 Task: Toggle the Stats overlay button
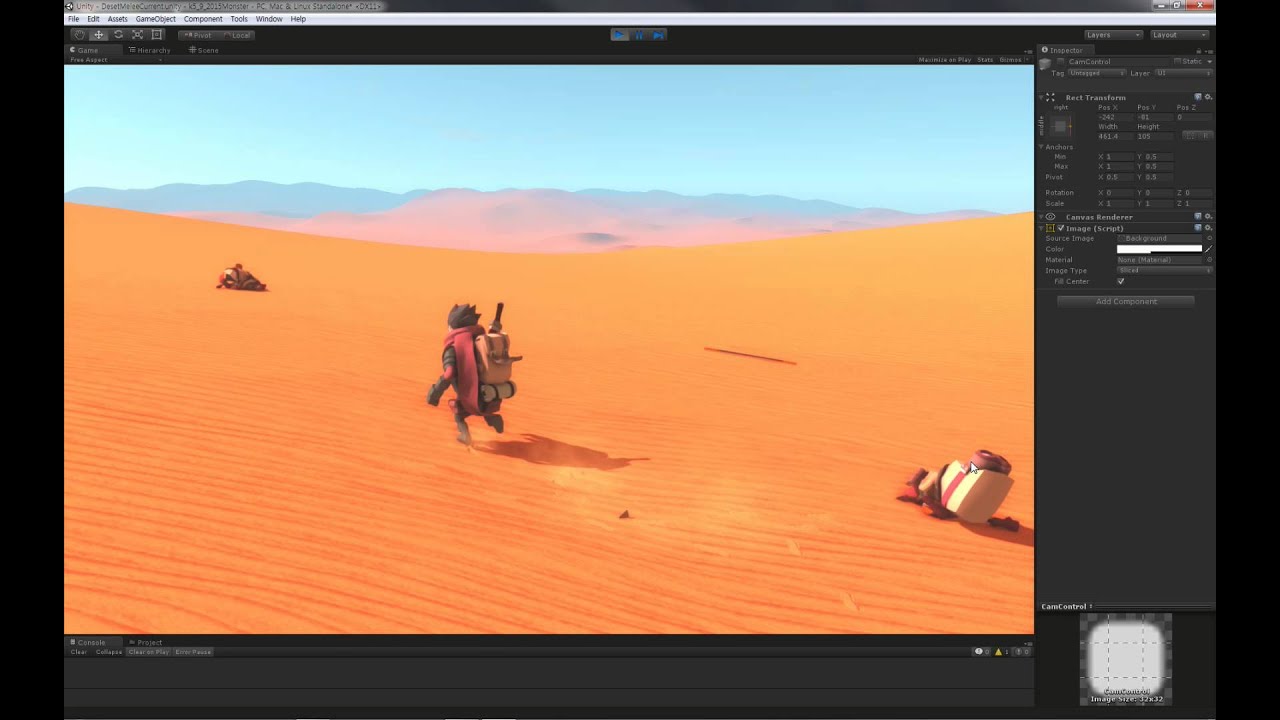click(985, 60)
